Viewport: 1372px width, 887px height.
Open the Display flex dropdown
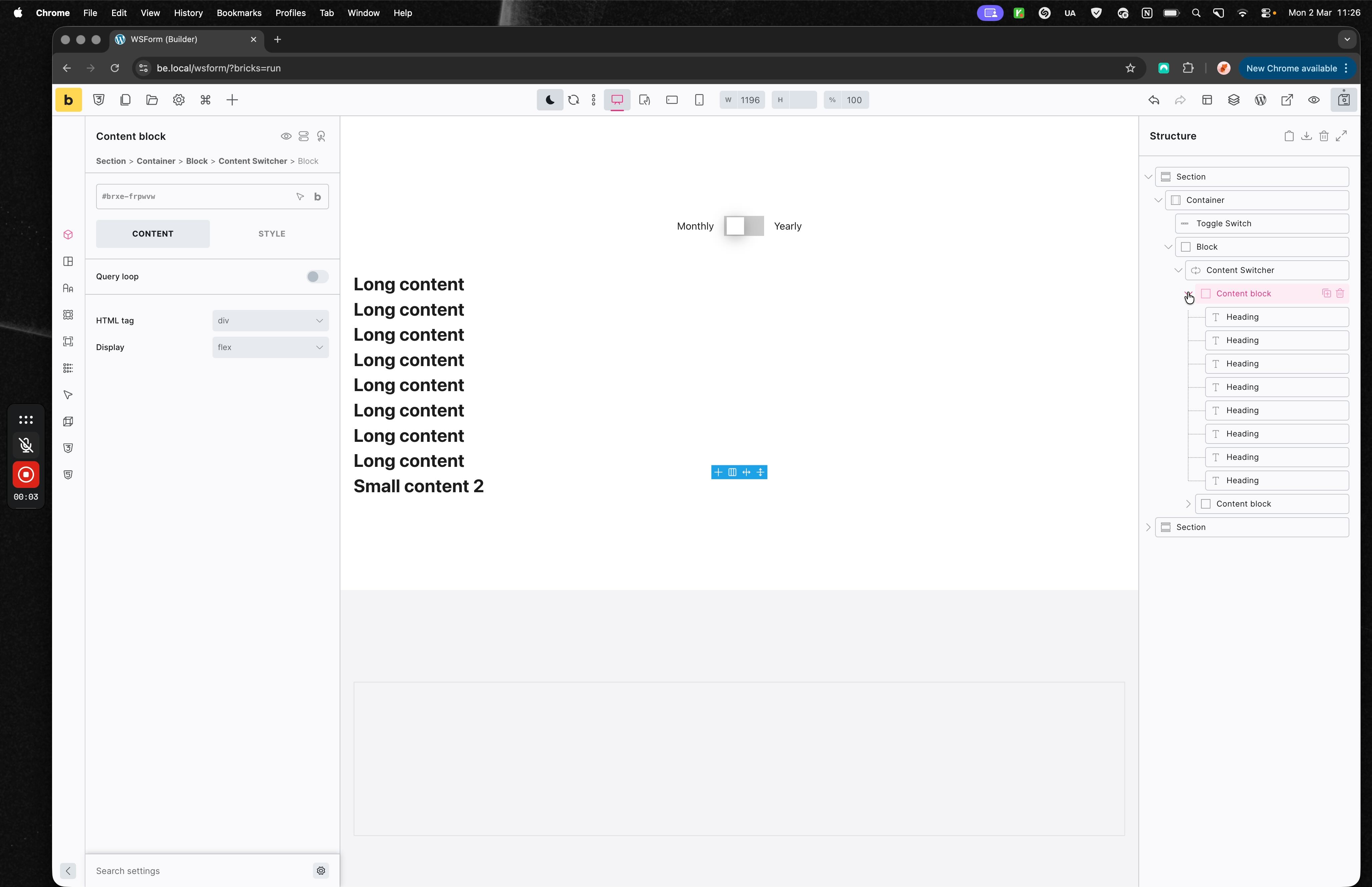click(x=270, y=347)
